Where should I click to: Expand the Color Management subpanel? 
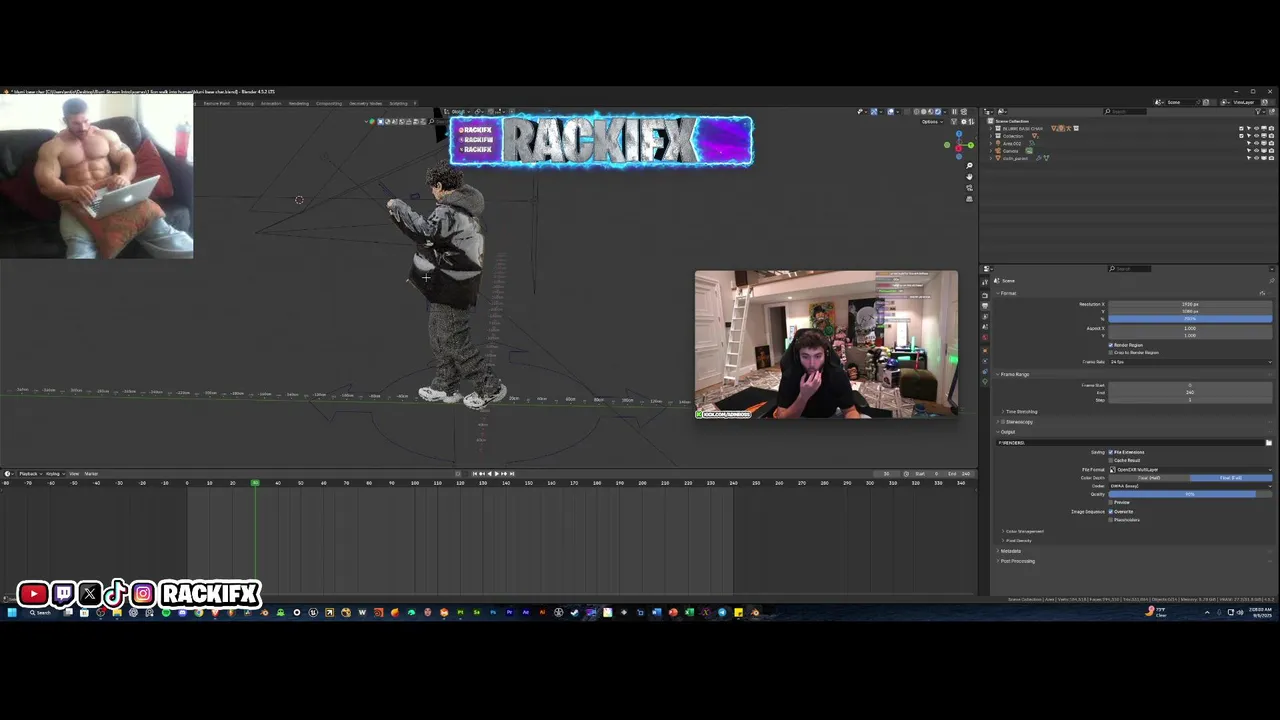pos(1024,531)
